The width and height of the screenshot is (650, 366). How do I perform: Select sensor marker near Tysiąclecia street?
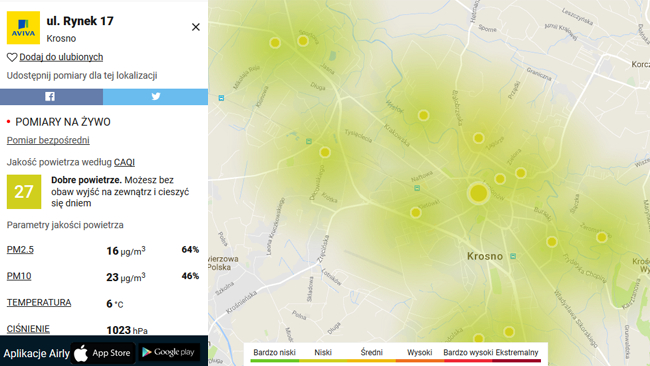(x=325, y=153)
